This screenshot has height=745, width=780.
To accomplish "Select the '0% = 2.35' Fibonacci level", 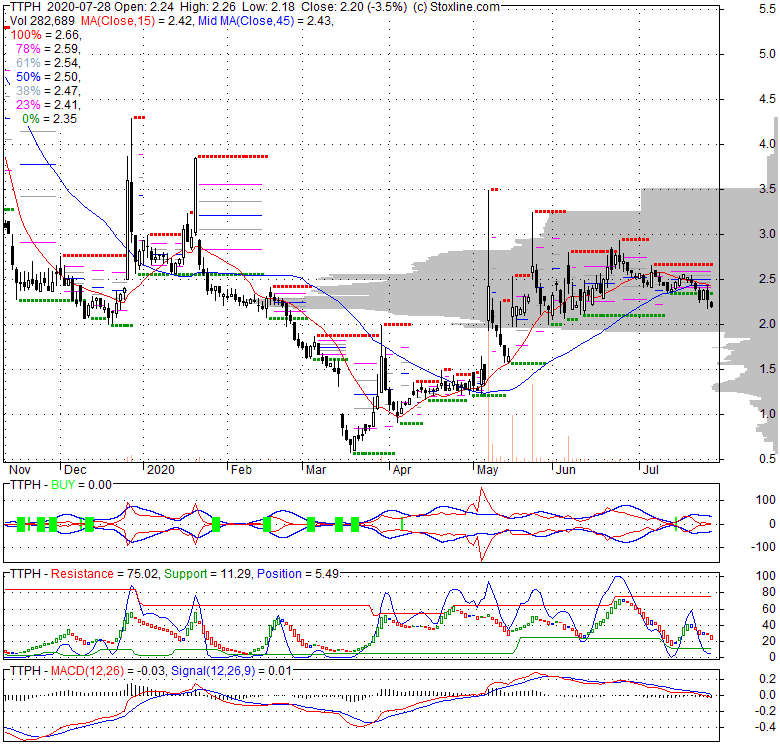I will pyautogui.click(x=50, y=118).
